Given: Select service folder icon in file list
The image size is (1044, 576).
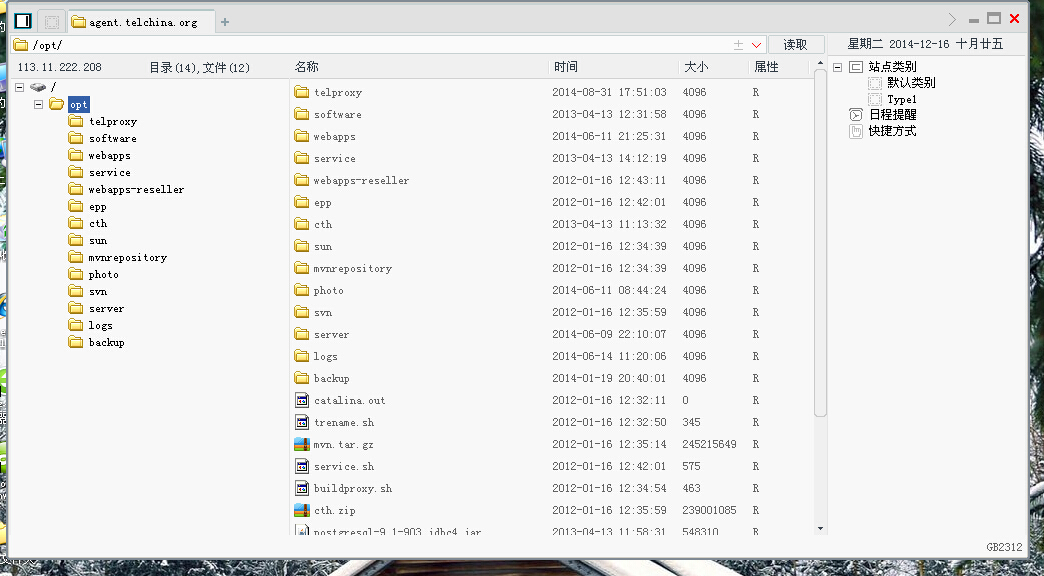Looking at the screenshot, I should 302,158.
